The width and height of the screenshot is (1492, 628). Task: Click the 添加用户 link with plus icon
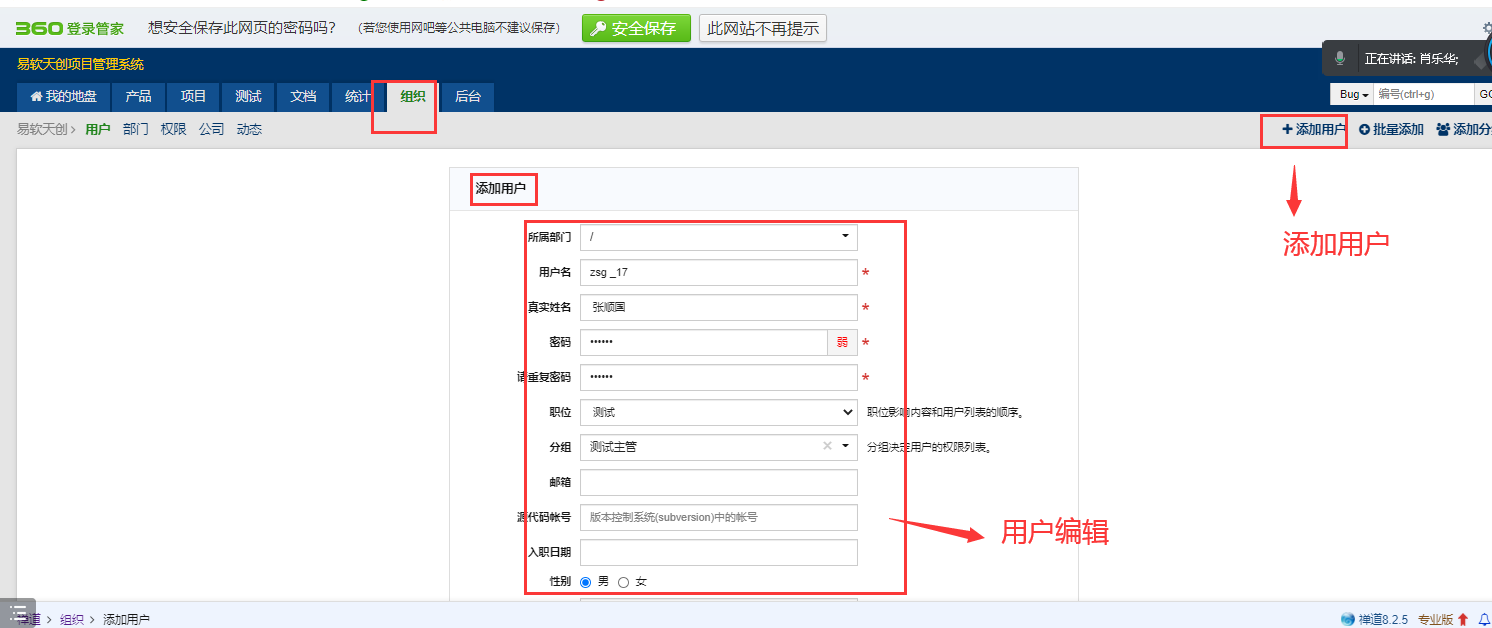coord(1313,129)
